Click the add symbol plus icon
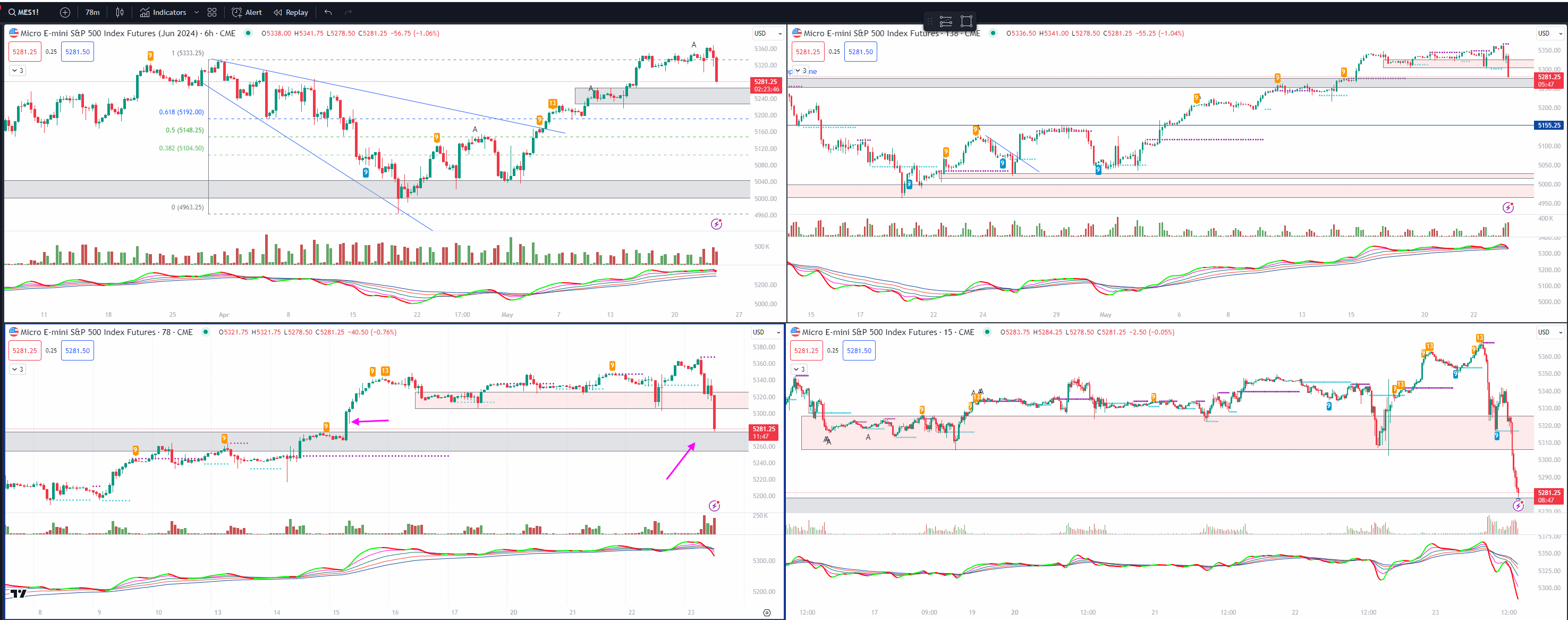The height and width of the screenshot is (620, 1568). pyautogui.click(x=65, y=12)
